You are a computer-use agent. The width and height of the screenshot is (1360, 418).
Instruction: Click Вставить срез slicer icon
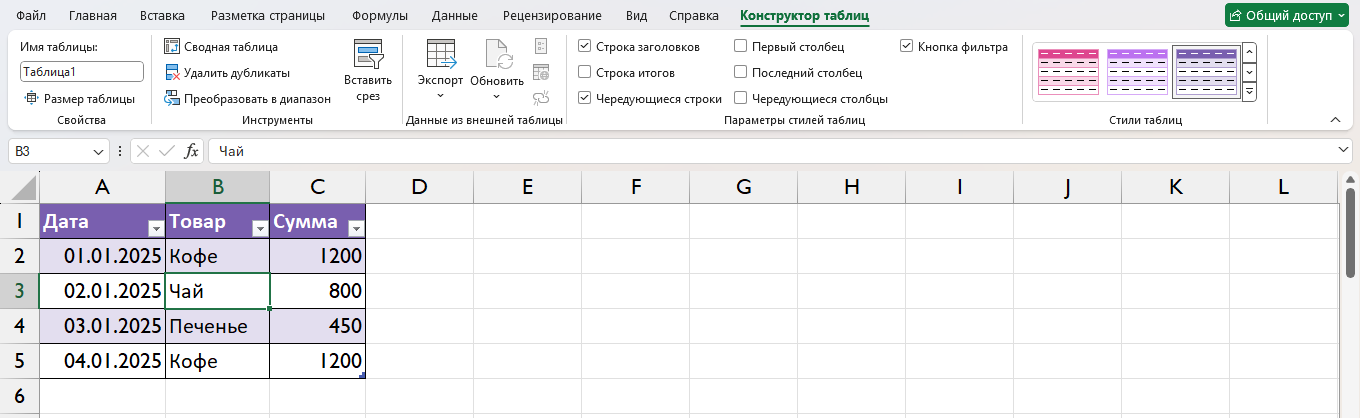368,54
